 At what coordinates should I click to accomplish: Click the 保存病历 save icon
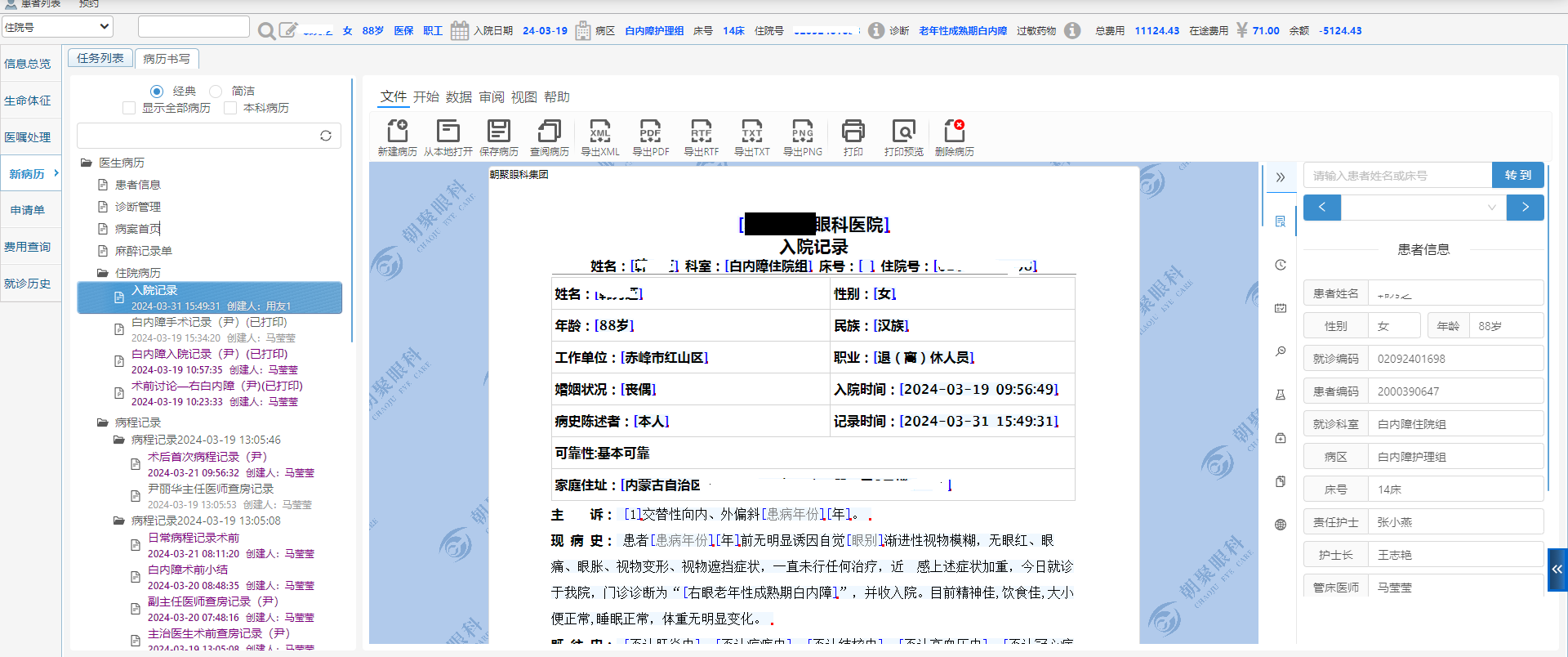pos(499,131)
